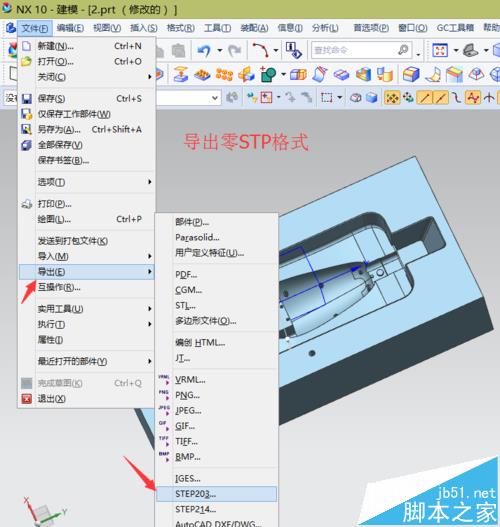The width and height of the screenshot is (500, 527).
Task: Click the Save All icon
Action: point(27,145)
